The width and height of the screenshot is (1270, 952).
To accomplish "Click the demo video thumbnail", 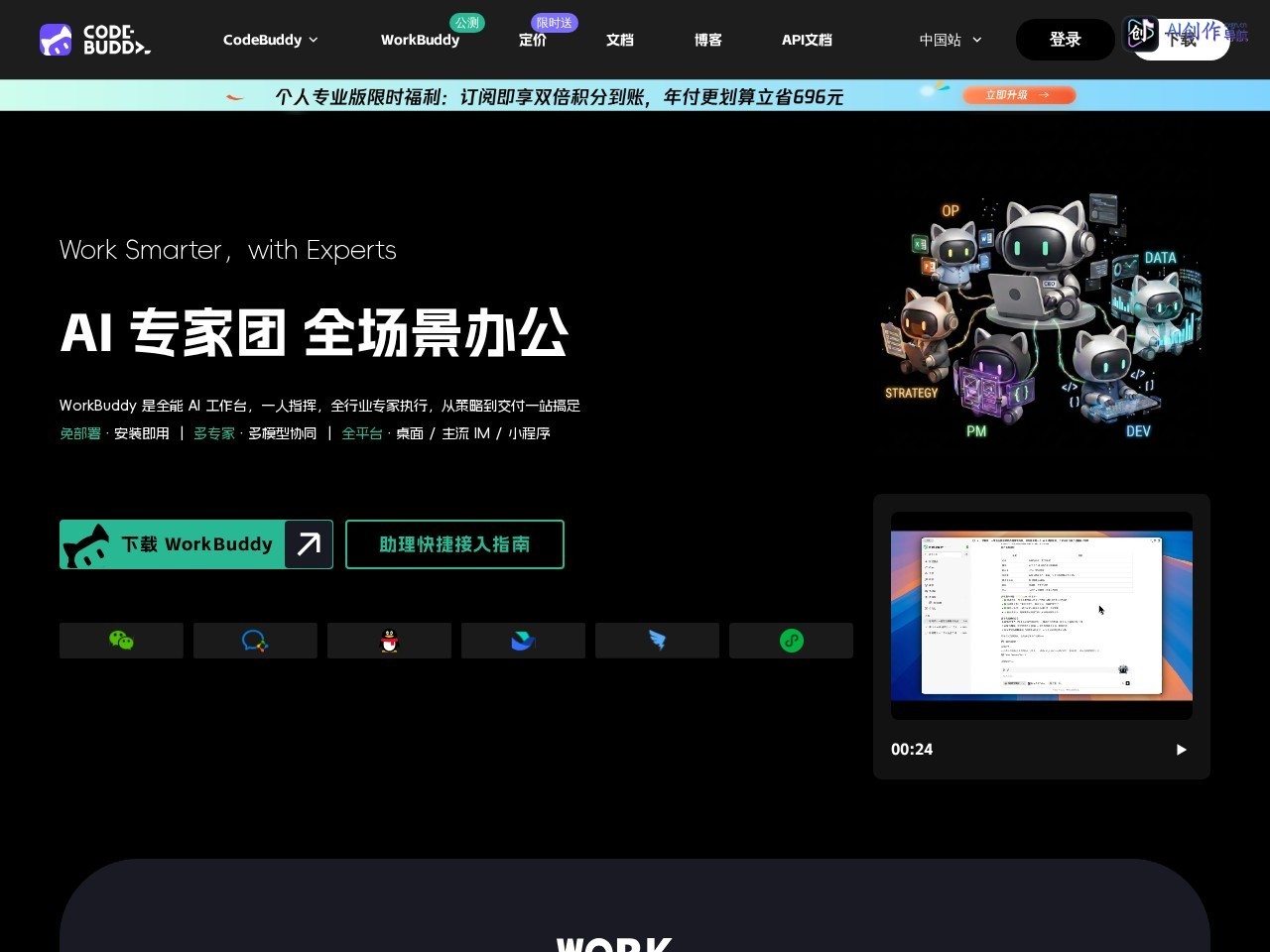I will pyautogui.click(x=1042, y=615).
